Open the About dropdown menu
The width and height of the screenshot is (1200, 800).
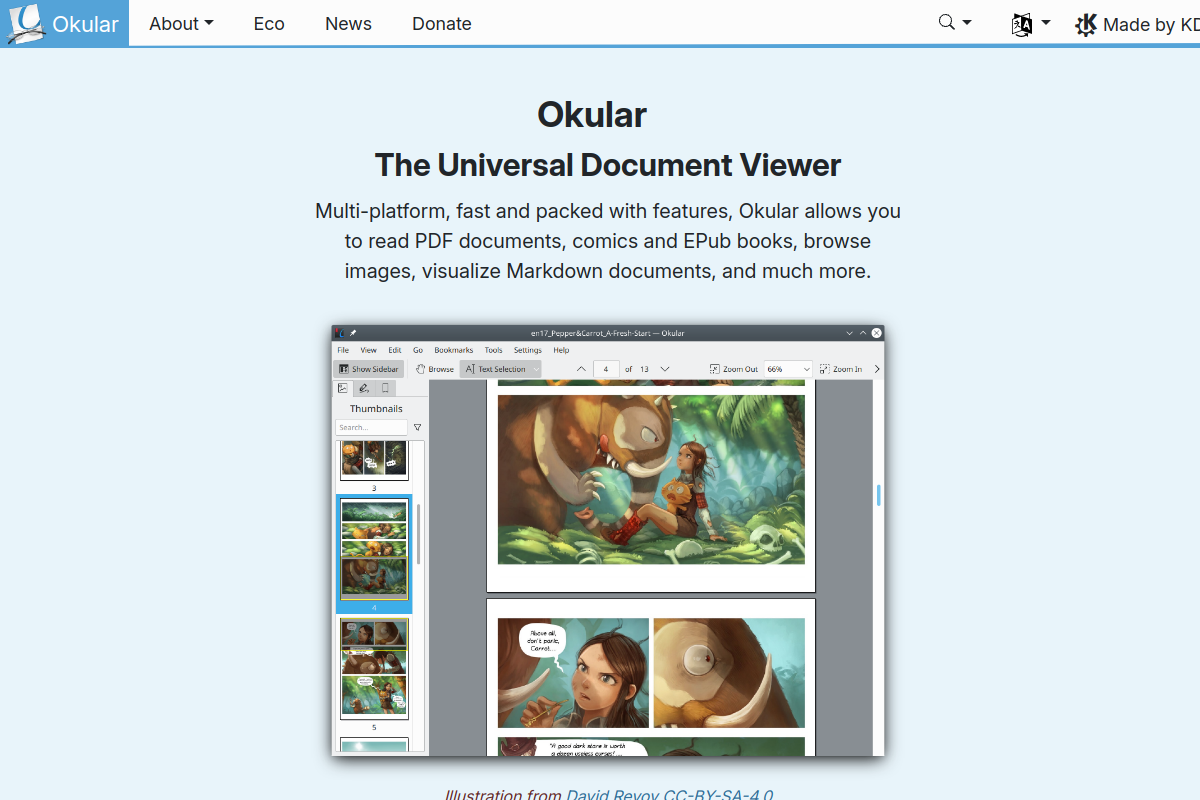[181, 23]
